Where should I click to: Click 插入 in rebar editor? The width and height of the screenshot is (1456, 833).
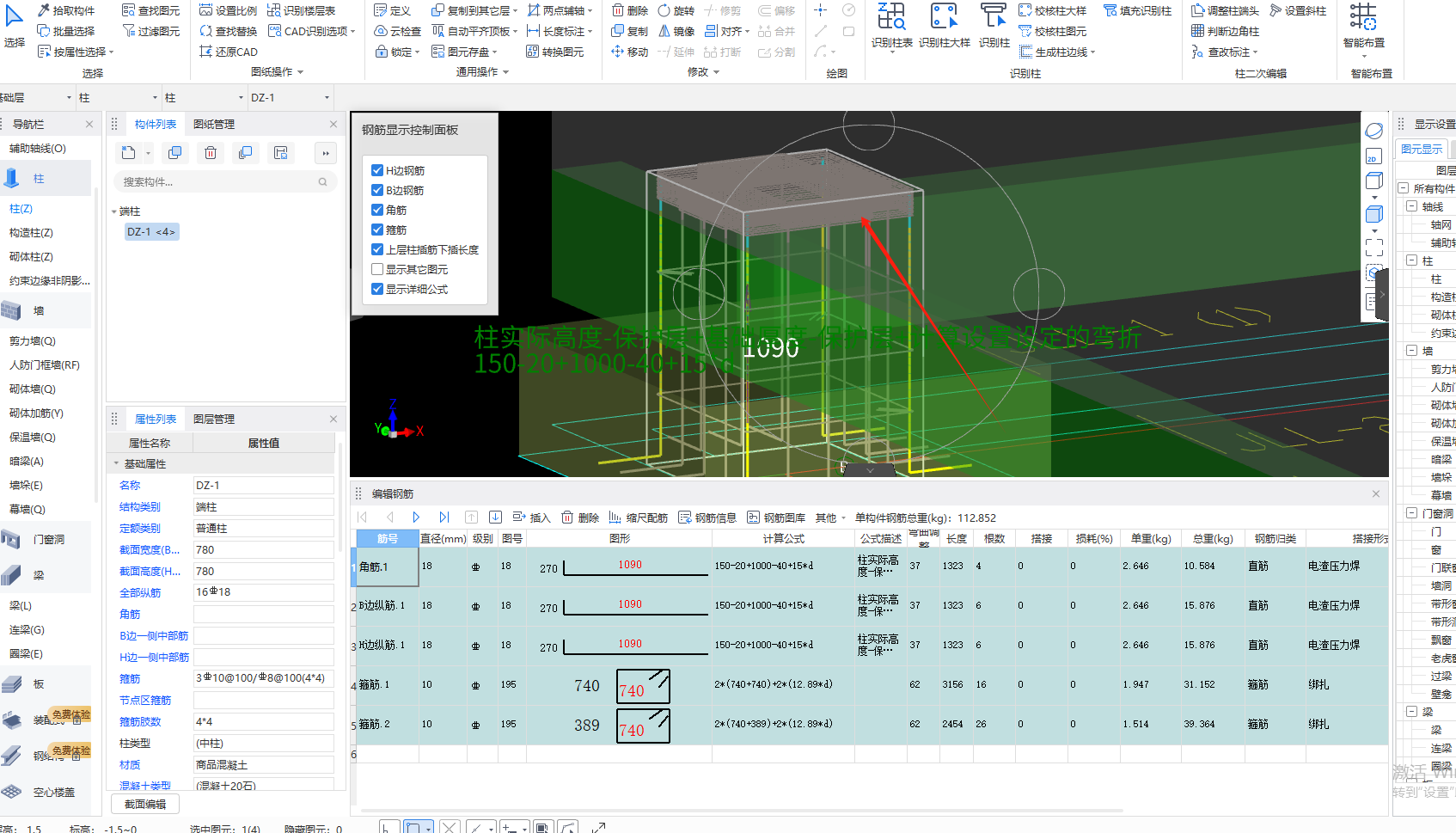point(531,518)
